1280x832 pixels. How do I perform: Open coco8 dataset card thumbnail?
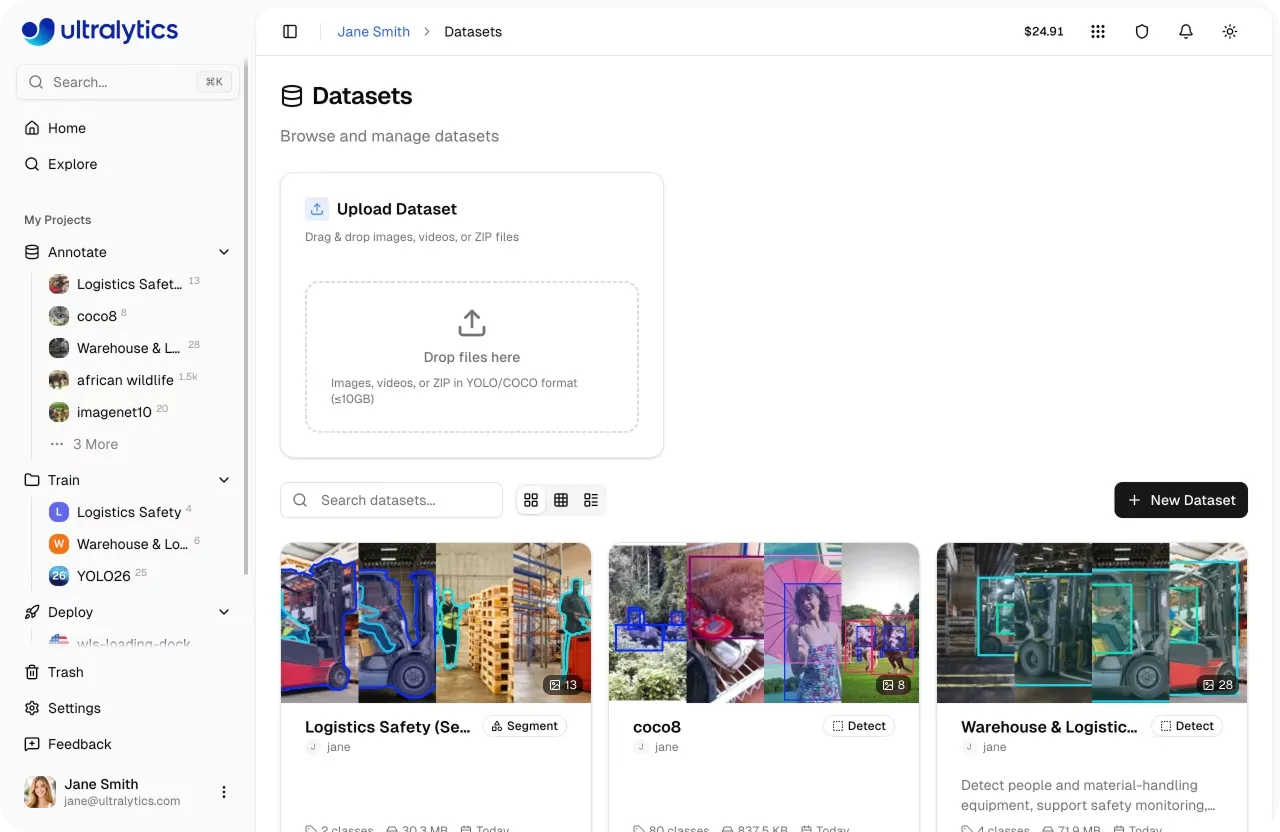[x=764, y=623]
